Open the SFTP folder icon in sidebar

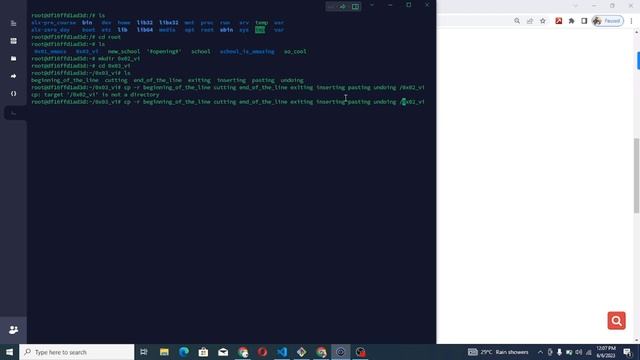(x=13, y=58)
